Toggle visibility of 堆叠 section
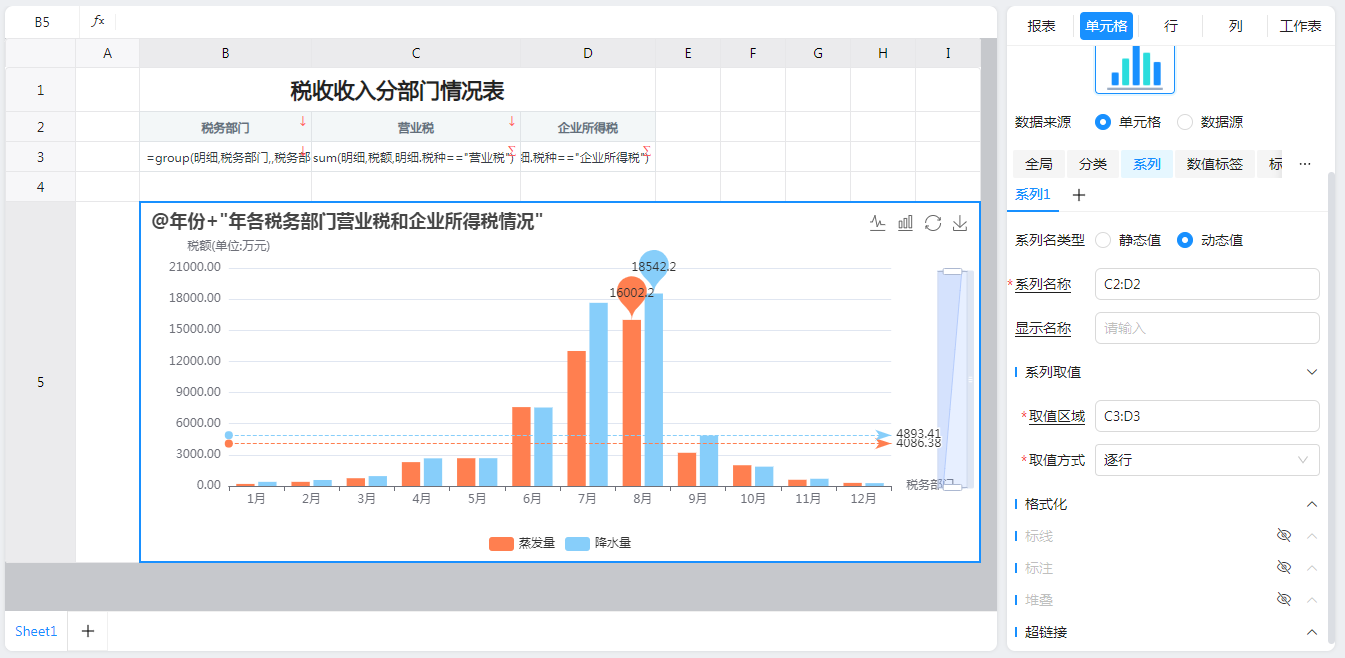This screenshot has height=658, width=1345. click(1284, 600)
